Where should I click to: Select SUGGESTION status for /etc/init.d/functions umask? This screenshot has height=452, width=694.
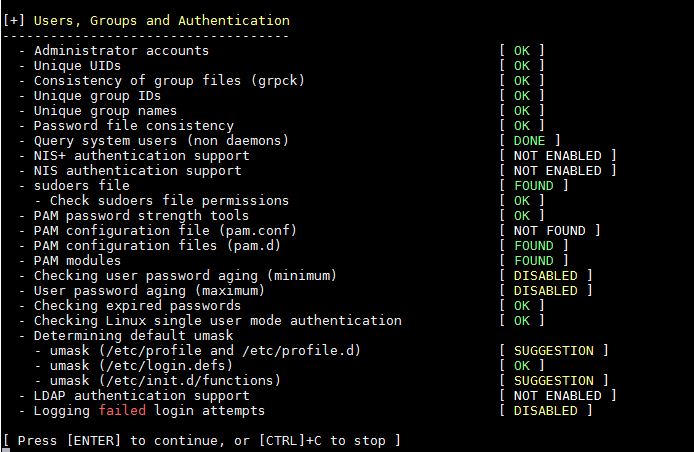pyautogui.click(x=553, y=380)
